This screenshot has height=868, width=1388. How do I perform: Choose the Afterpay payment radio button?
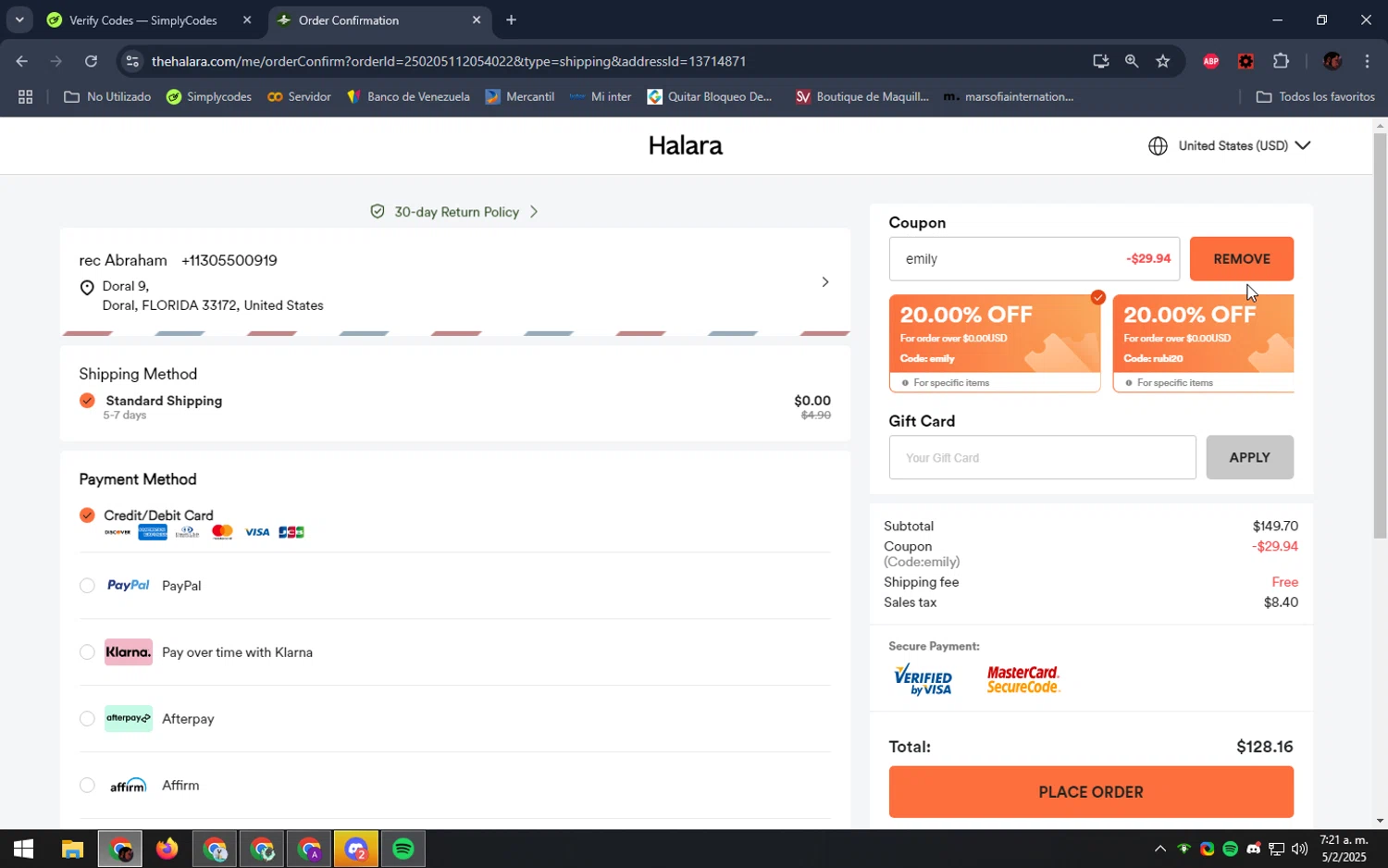pos(87,719)
